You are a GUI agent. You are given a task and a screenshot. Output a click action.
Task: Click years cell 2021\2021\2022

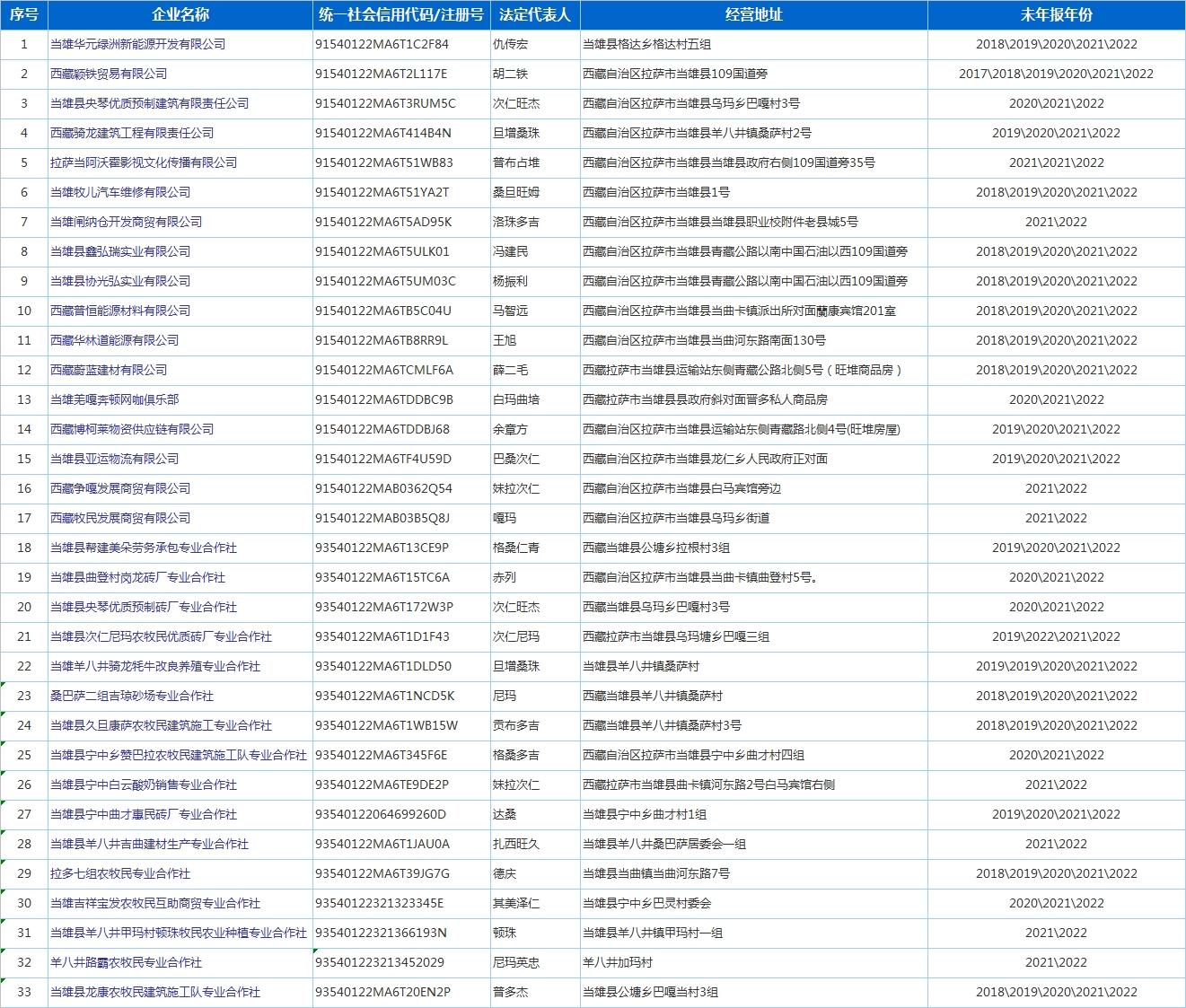[1057, 162]
